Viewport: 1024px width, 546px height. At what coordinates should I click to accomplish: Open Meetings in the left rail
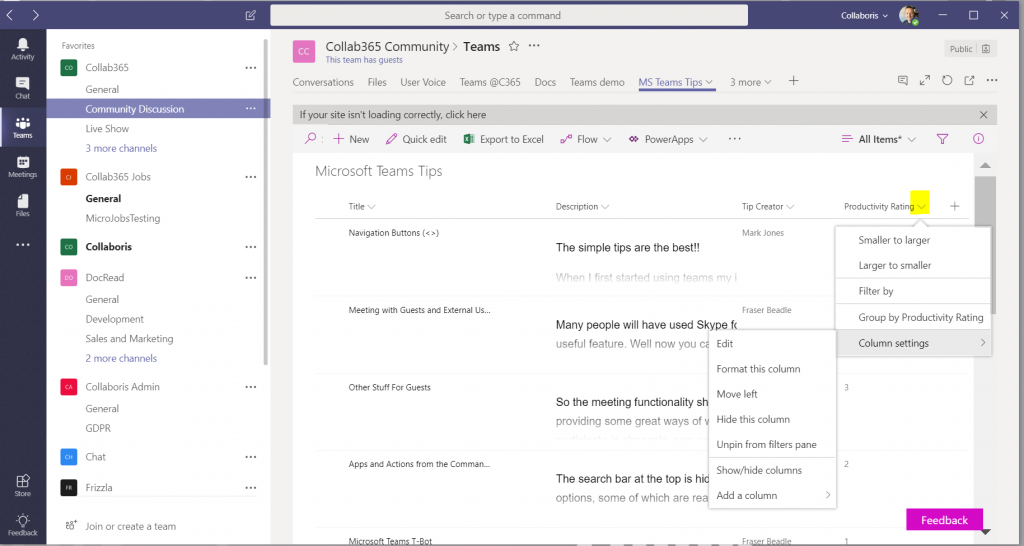tap(23, 167)
